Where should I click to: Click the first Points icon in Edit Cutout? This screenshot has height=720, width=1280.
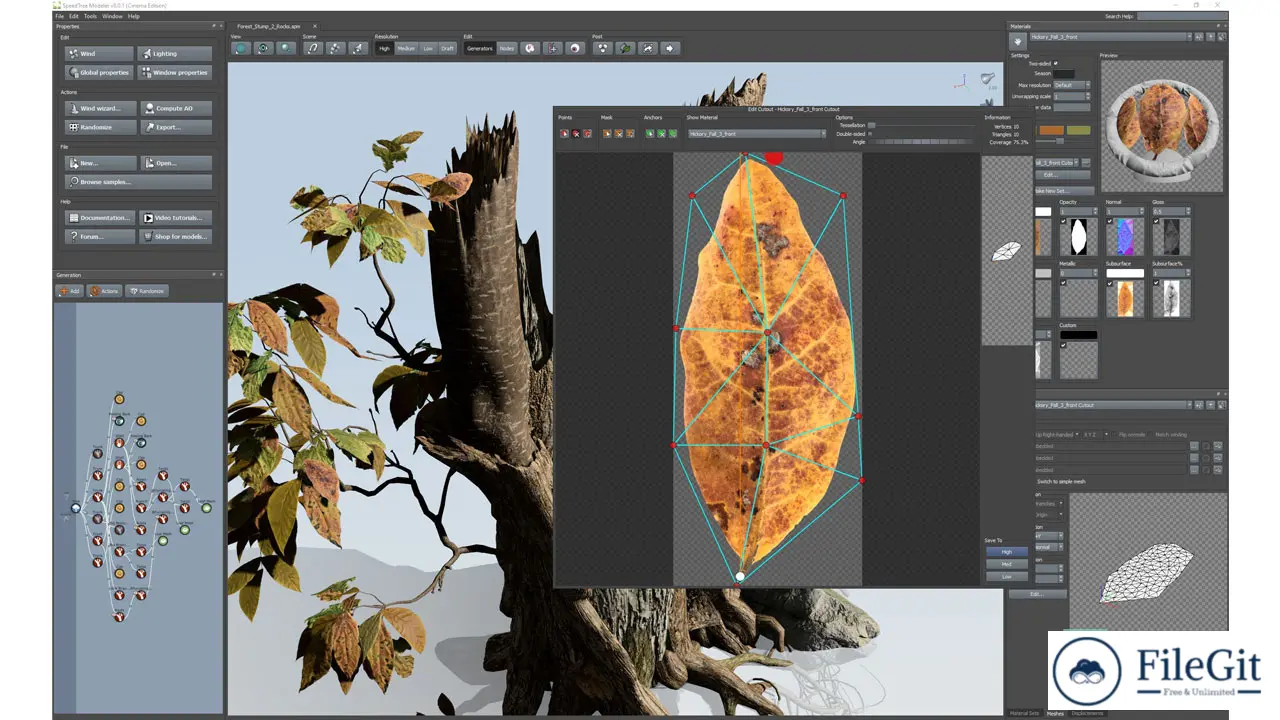click(x=564, y=132)
